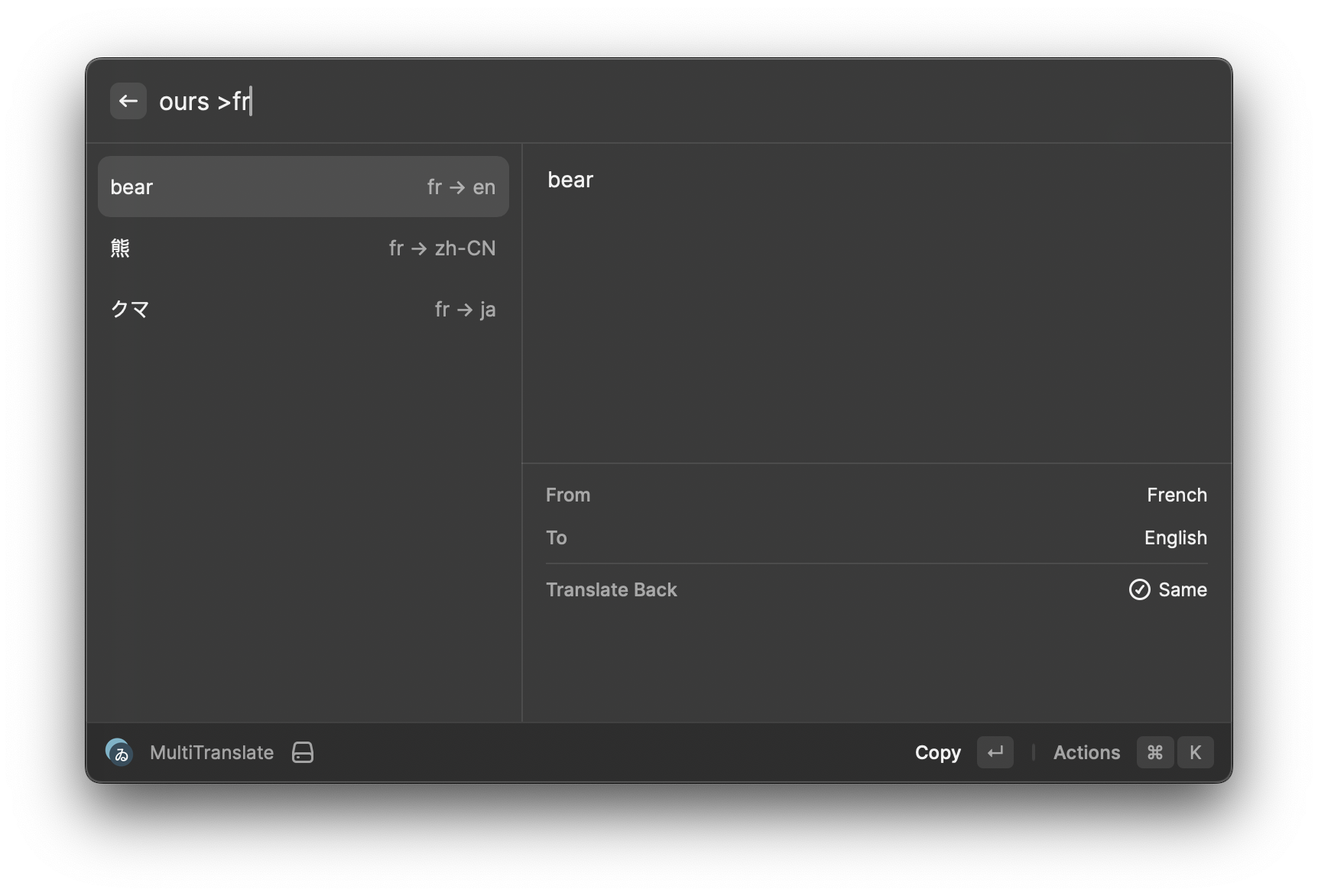This screenshot has width=1318, height=896.
Task: Click the 'Translate Back' label
Action: 612,589
